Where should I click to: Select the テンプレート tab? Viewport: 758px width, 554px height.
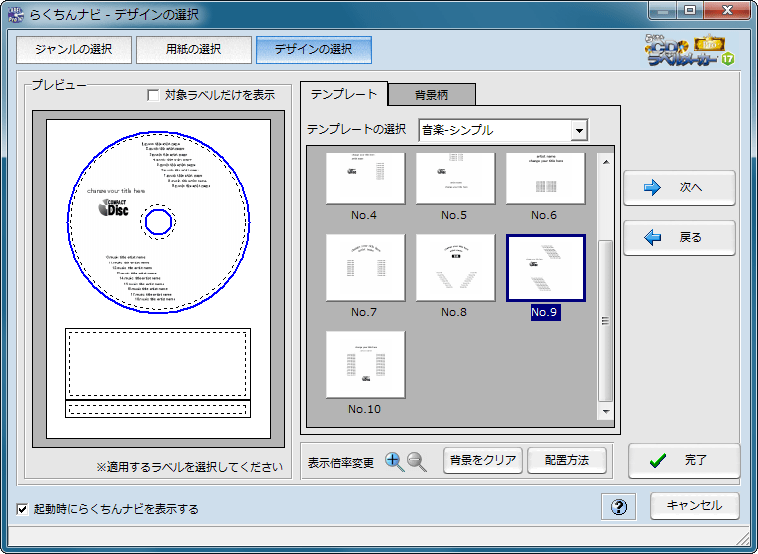pyautogui.click(x=344, y=94)
